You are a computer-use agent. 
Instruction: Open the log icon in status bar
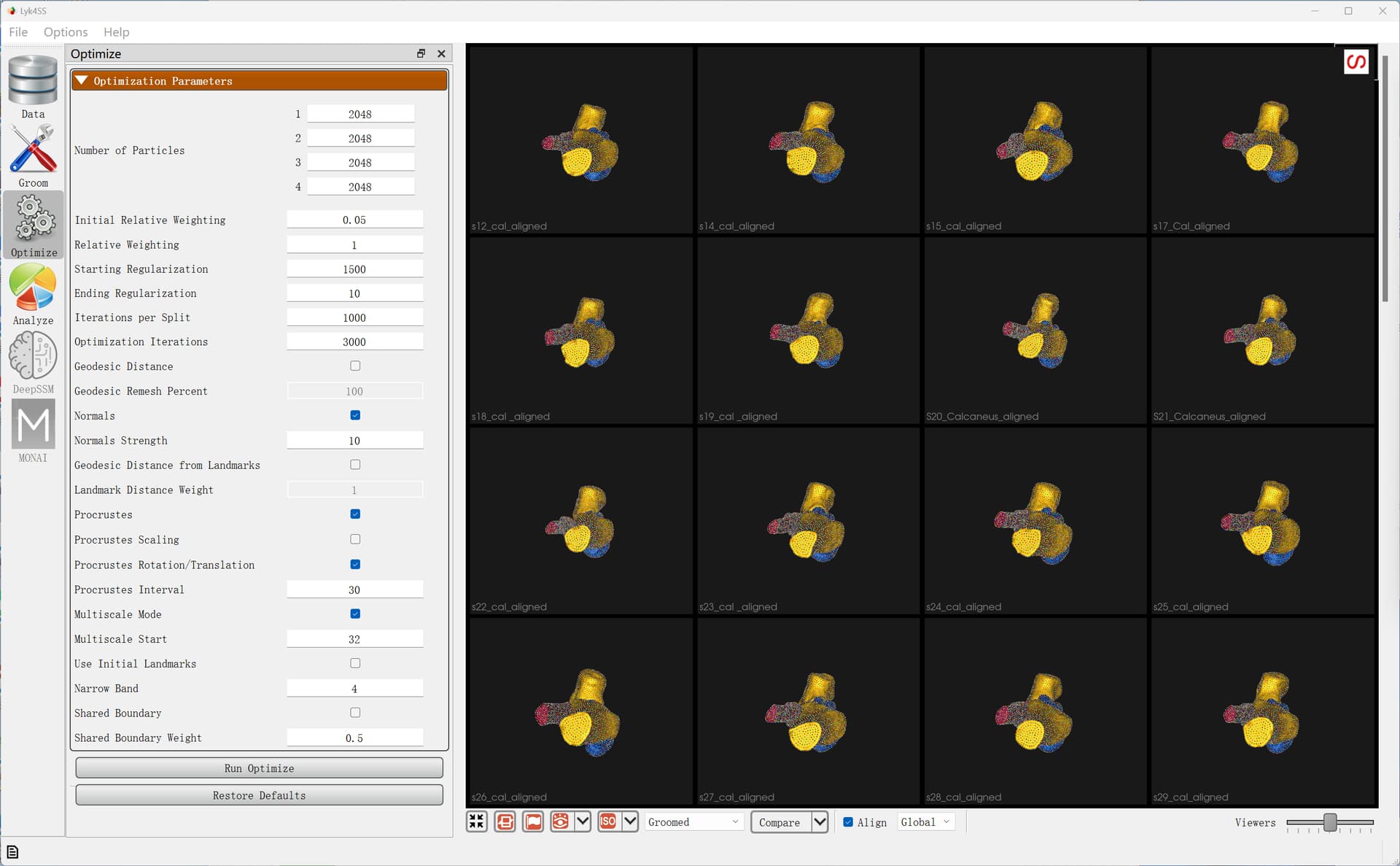coord(12,851)
